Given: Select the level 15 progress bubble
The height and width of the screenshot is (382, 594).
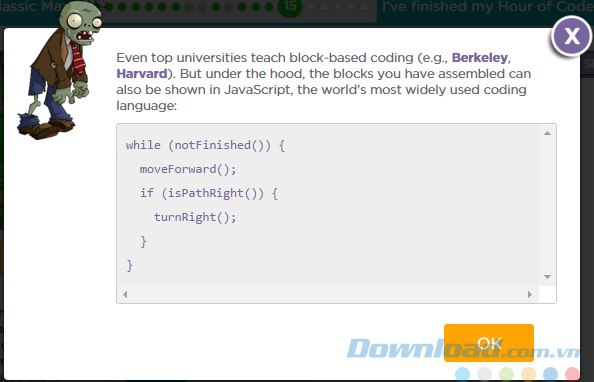Looking at the screenshot, I should pos(290,6).
